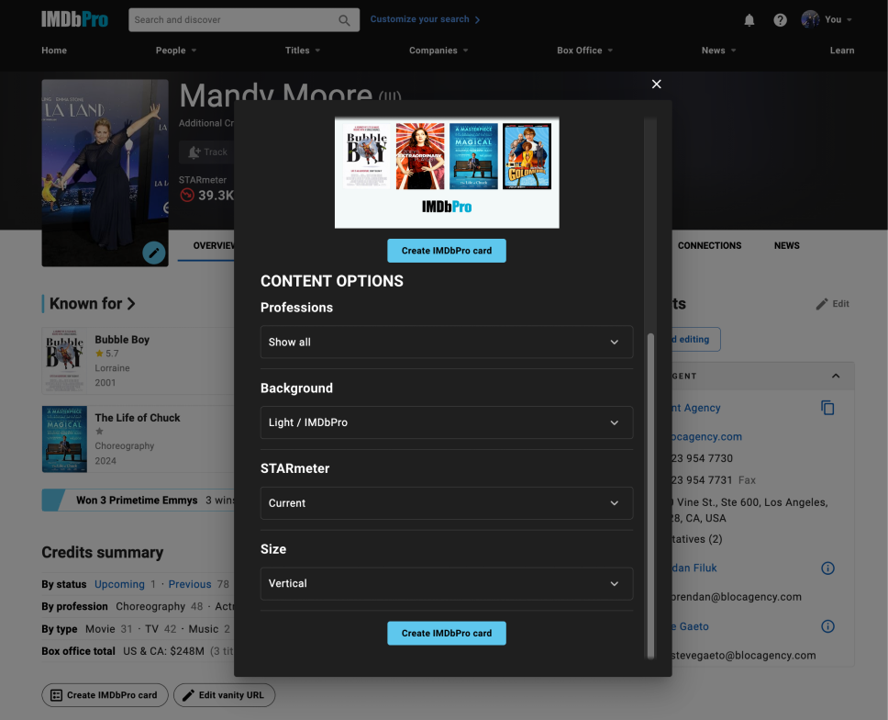The image size is (888, 720).
Task: Open the Professions Show all dropdown
Action: [x=446, y=342]
